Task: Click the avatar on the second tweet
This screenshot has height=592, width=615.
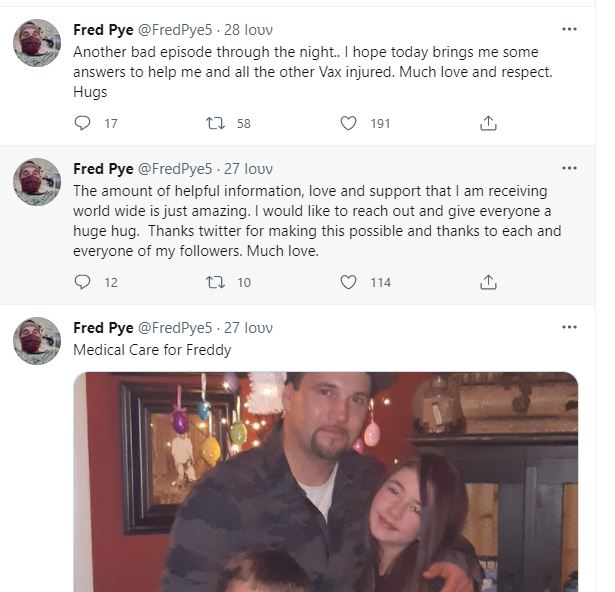Action: (37, 182)
